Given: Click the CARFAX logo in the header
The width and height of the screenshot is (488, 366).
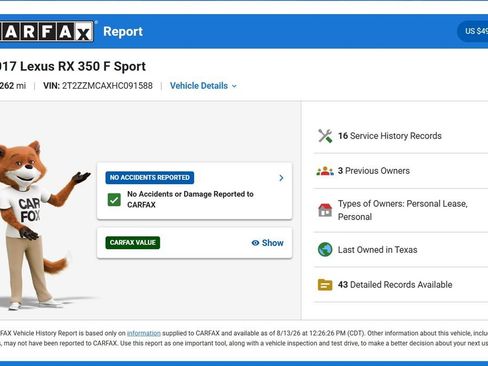Looking at the screenshot, I should pos(47,32).
